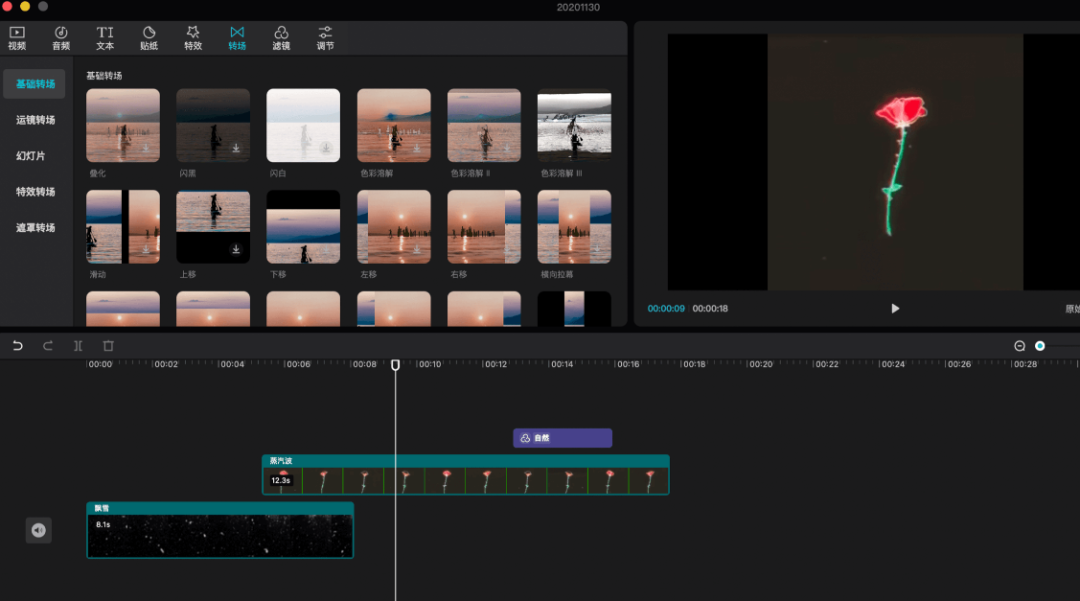This screenshot has width=1080, height=601.
Task: Open the 视频 (Video) media panel
Action: 17,38
